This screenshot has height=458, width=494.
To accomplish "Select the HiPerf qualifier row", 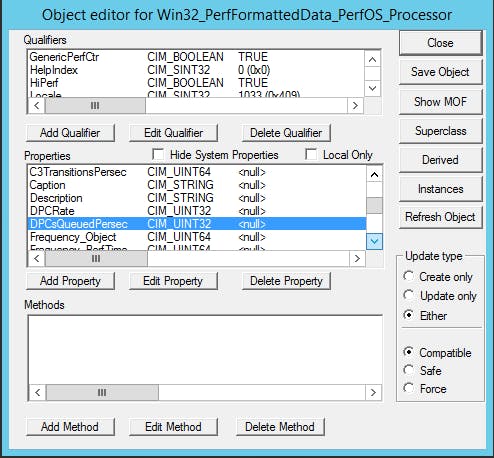I will 197,83.
